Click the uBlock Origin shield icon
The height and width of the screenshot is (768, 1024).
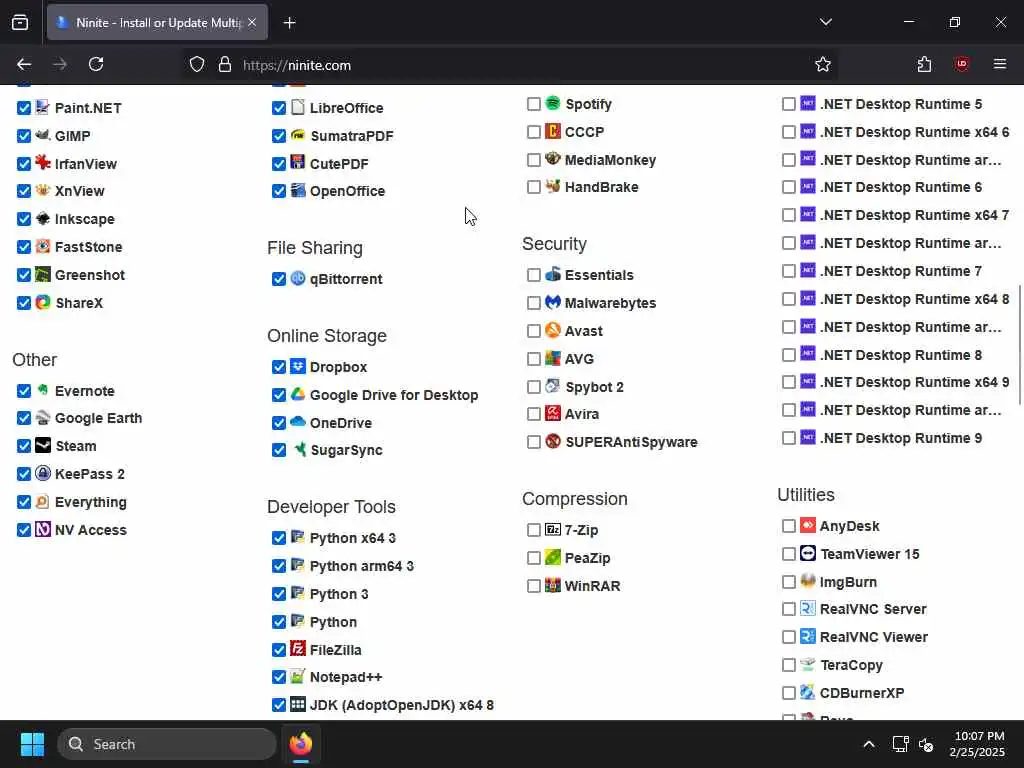[961, 64]
